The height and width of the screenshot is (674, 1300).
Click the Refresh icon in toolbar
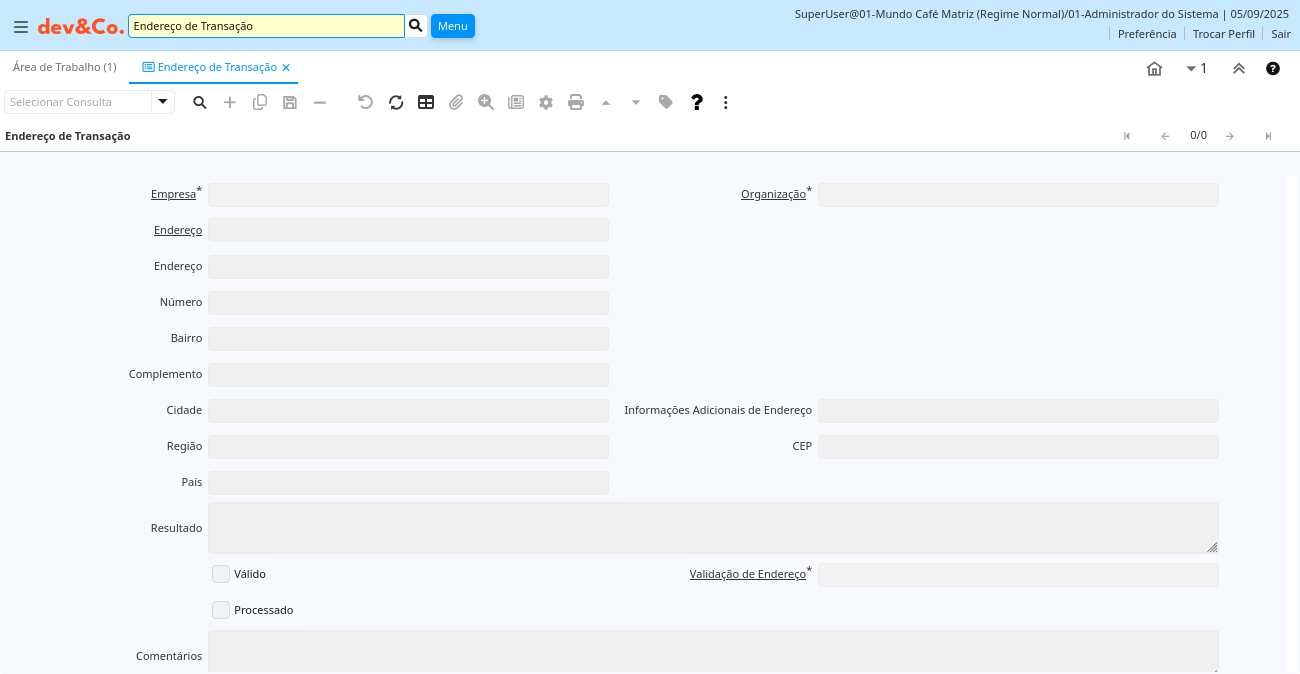coord(396,102)
